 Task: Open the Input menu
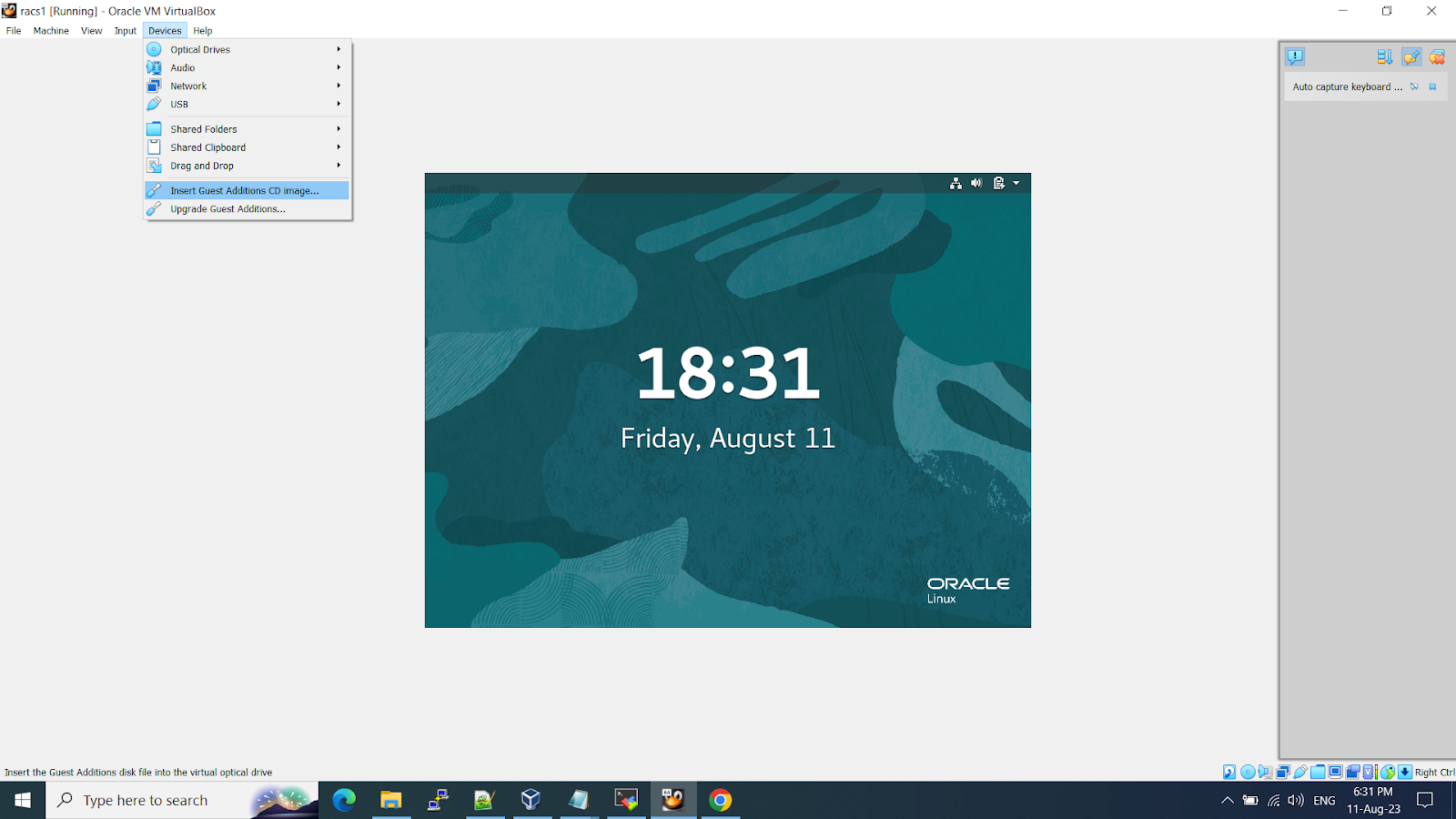125,30
